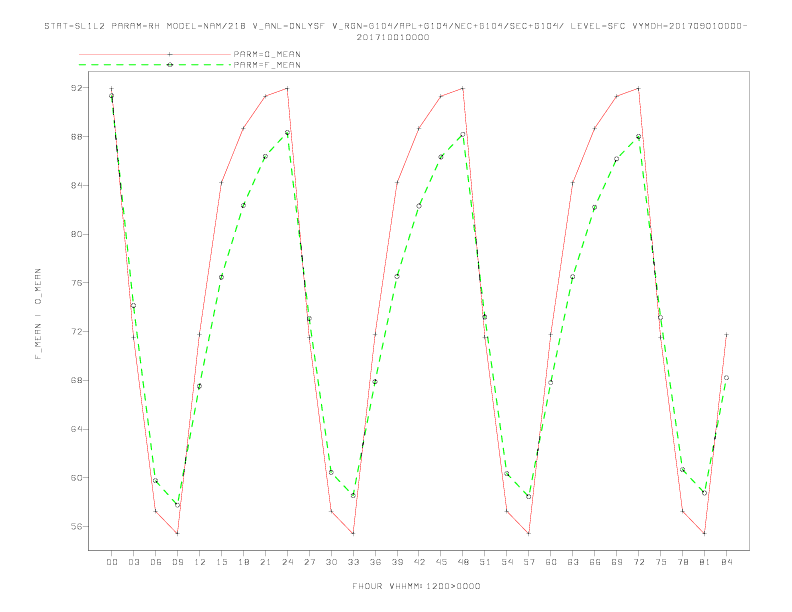Screen dimensions: 792x612
Task: Click y-axis tick label 72
Action: point(77,332)
